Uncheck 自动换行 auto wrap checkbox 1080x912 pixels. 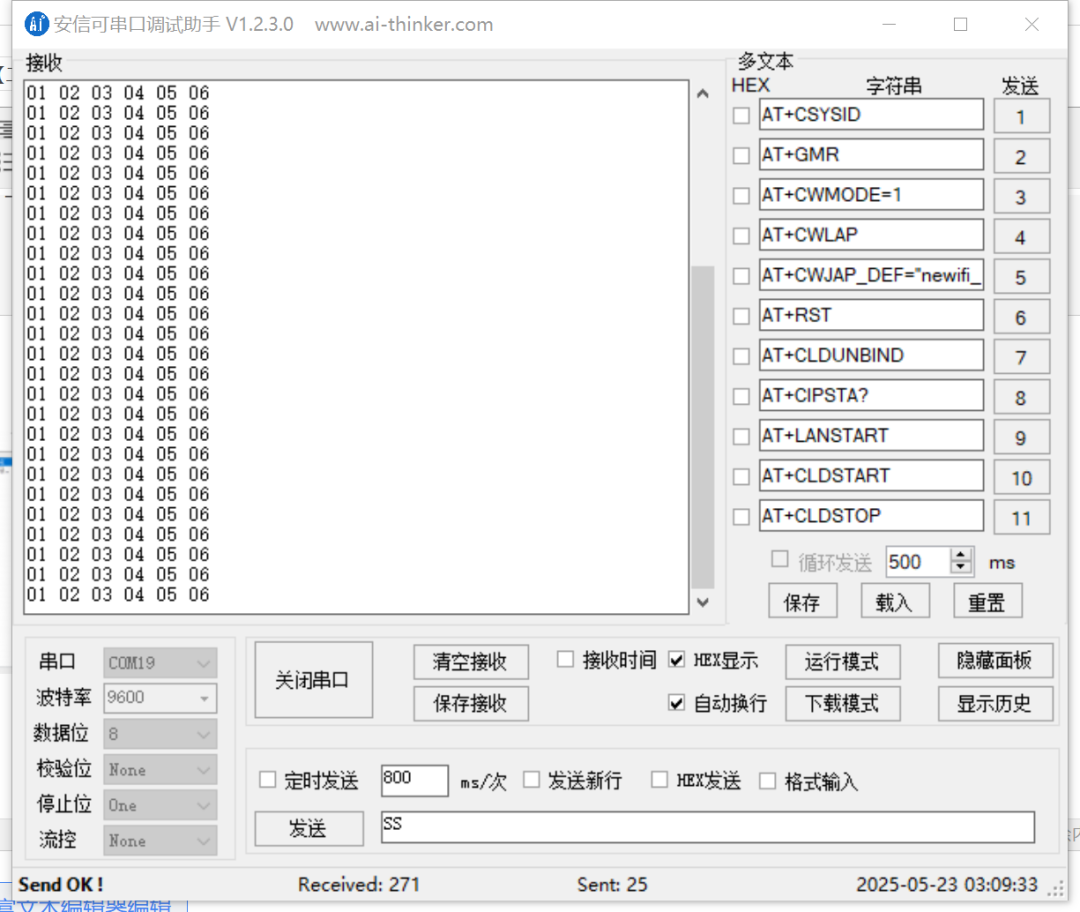[676, 703]
